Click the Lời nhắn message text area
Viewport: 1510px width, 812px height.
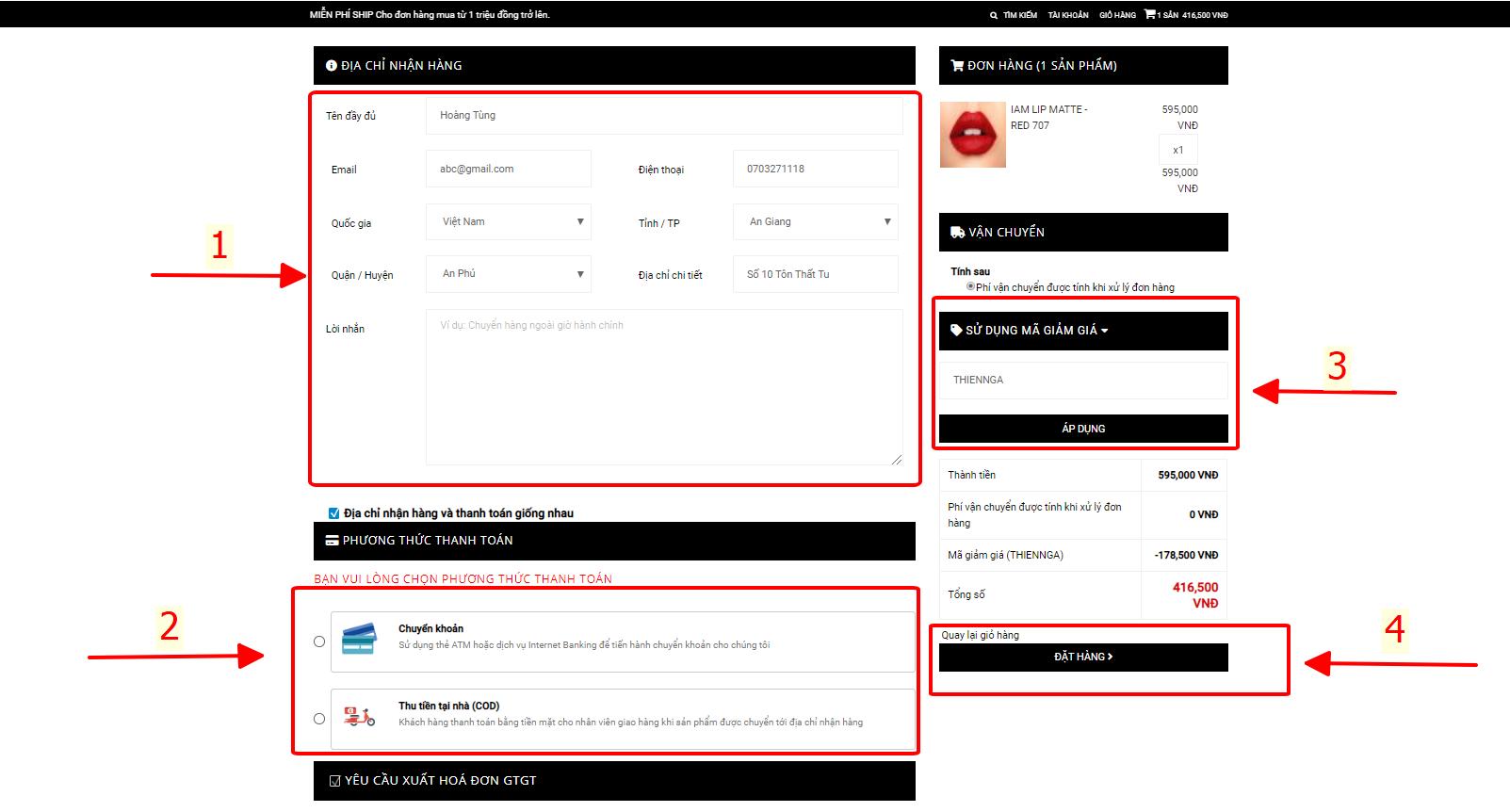[663, 387]
